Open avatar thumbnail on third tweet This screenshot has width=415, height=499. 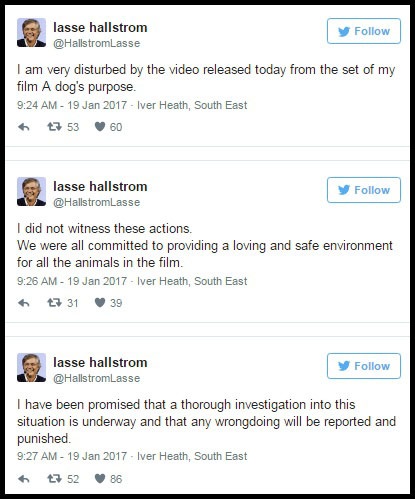click(x=31, y=368)
